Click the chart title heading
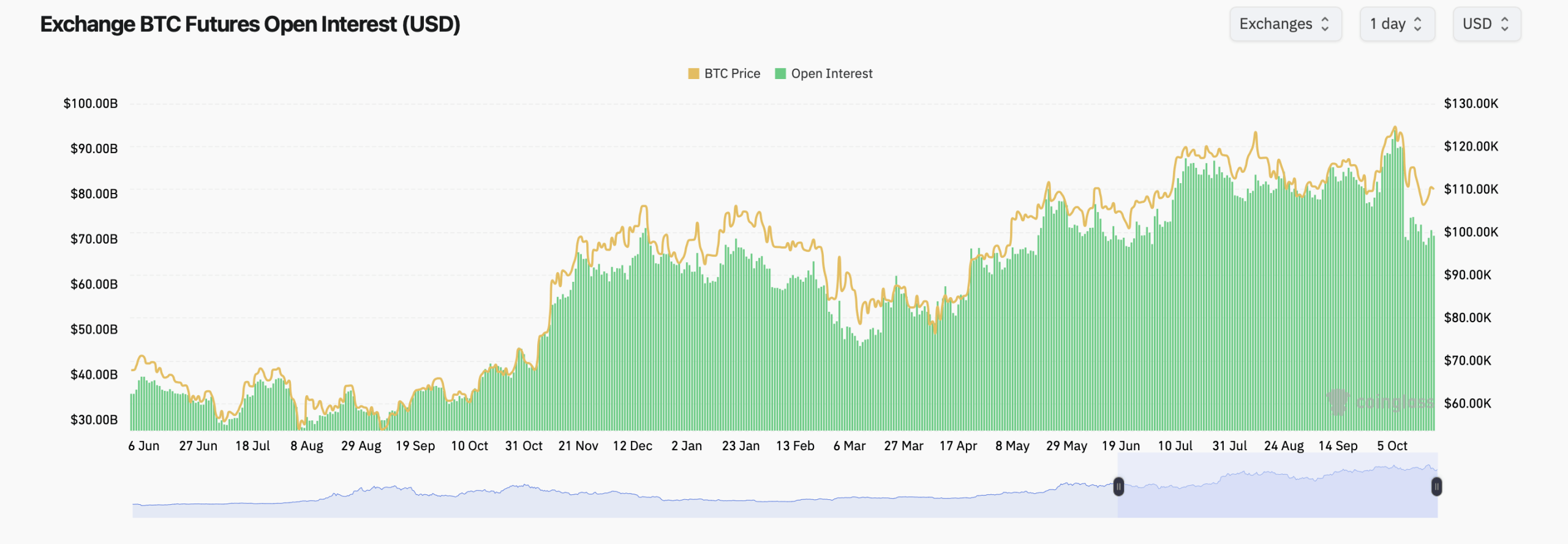The width and height of the screenshot is (1568, 544). point(250,25)
